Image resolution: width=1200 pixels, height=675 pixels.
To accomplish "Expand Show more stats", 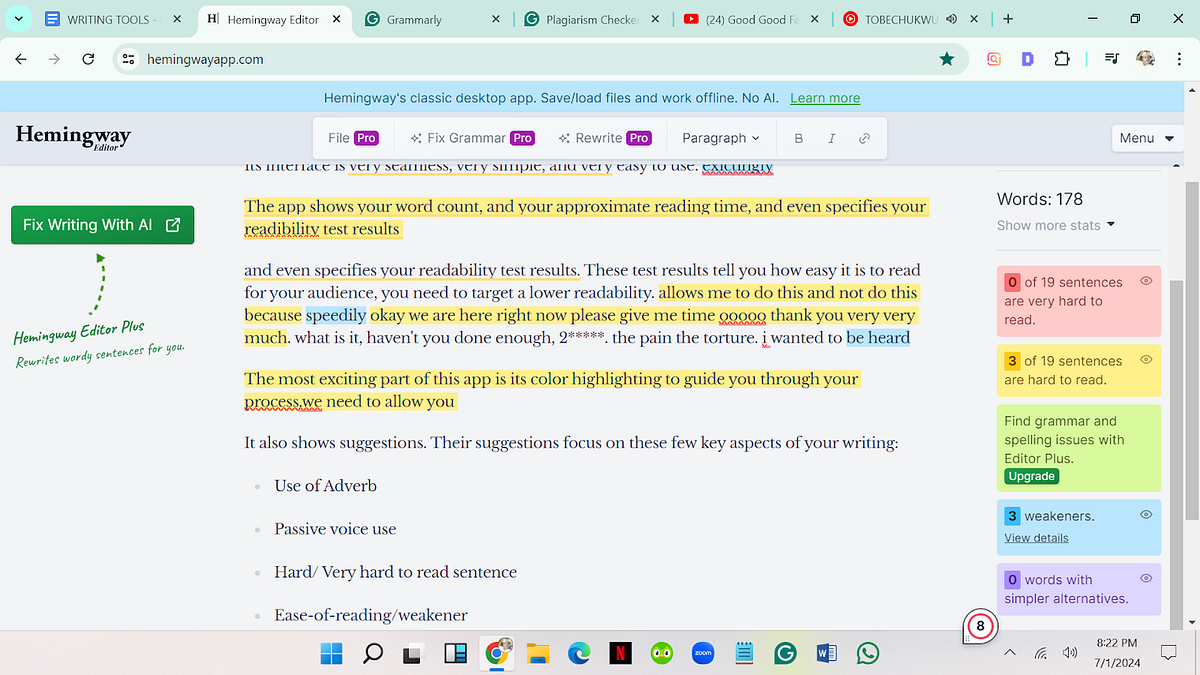I will coord(1056,225).
